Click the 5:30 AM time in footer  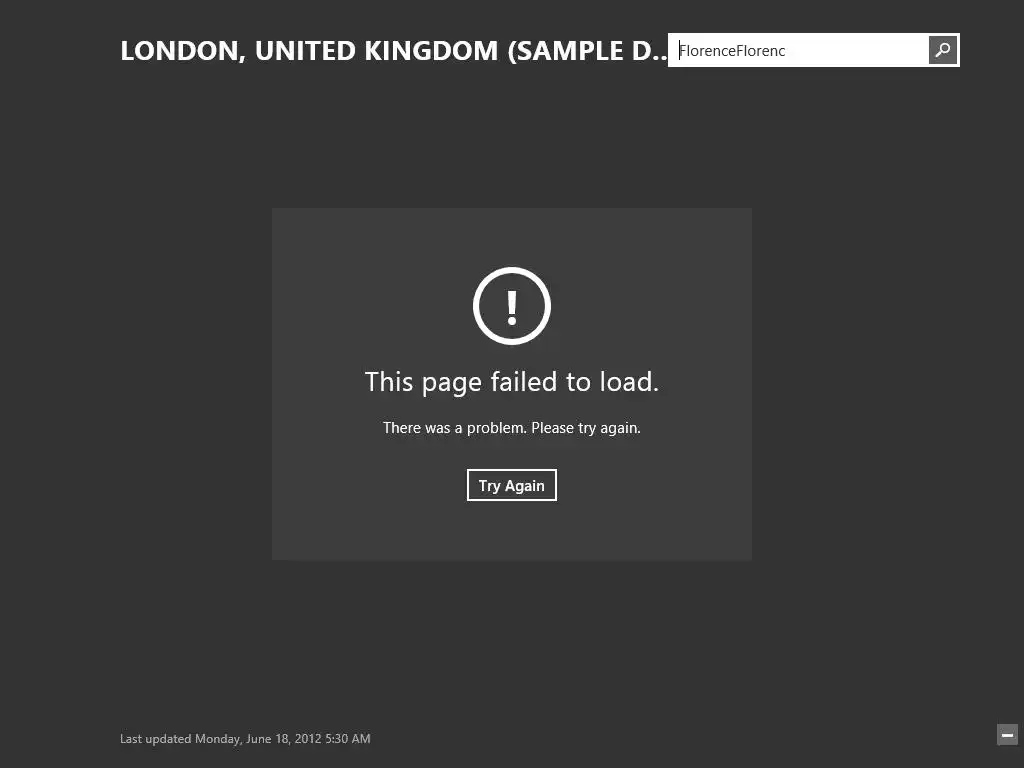click(x=347, y=739)
